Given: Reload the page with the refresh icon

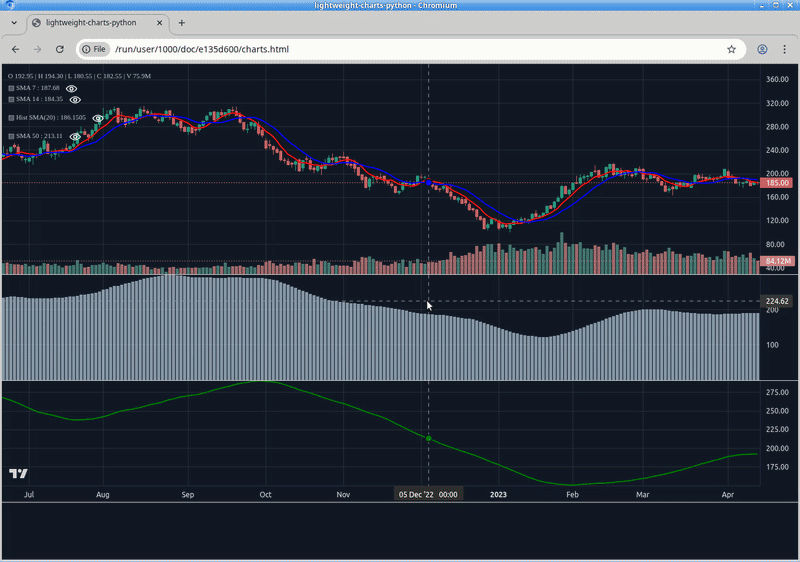Looking at the screenshot, I should [x=60, y=49].
